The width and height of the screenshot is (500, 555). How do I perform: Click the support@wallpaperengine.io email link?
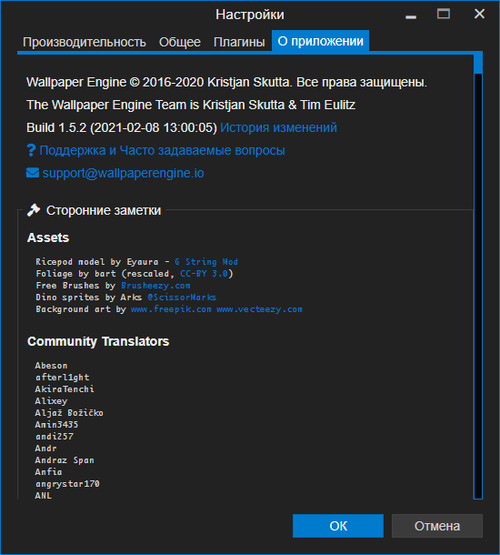(x=123, y=173)
